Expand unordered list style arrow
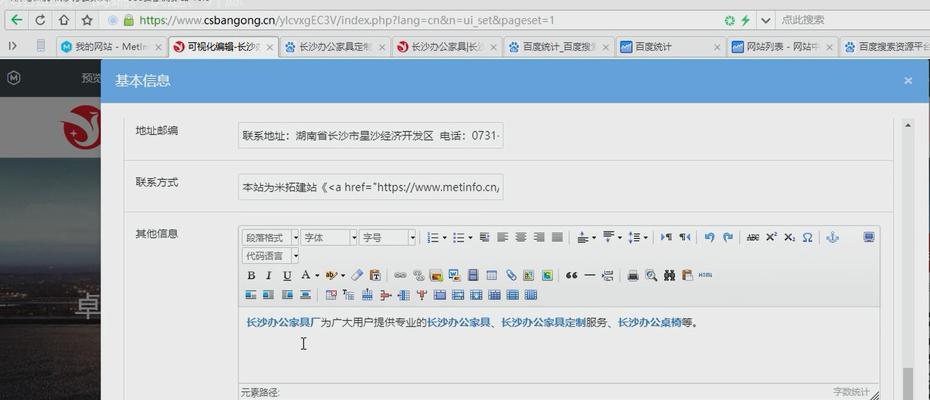 point(470,237)
